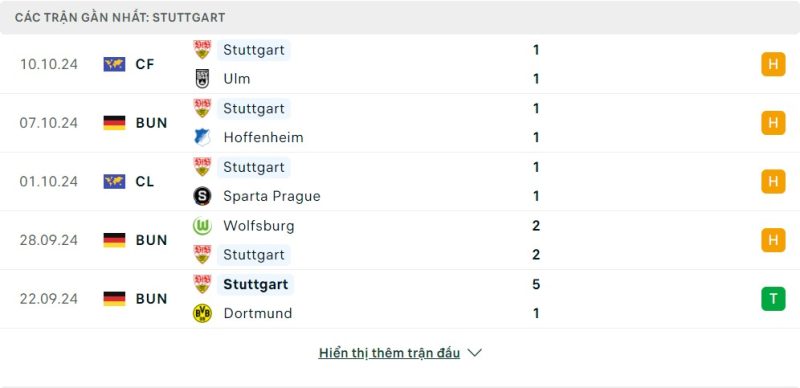Image resolution: width=800 pixels, height=388 pixels.
Task: Click the world flag icon next to CF
Action: [x=114, y=64]
